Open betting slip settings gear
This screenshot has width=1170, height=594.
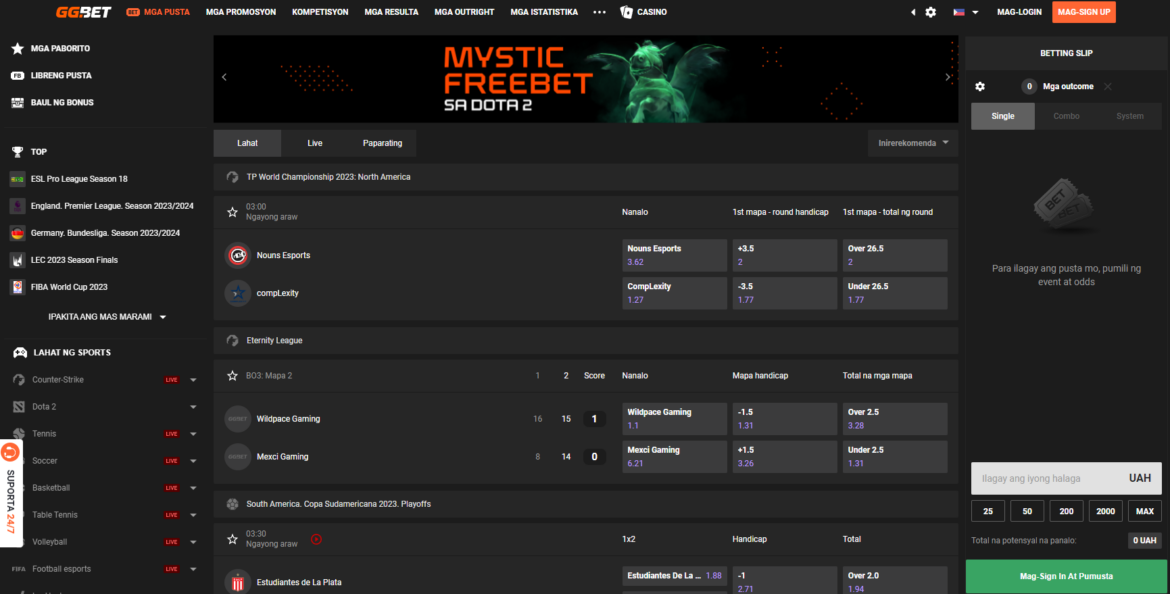coord(980,87)
